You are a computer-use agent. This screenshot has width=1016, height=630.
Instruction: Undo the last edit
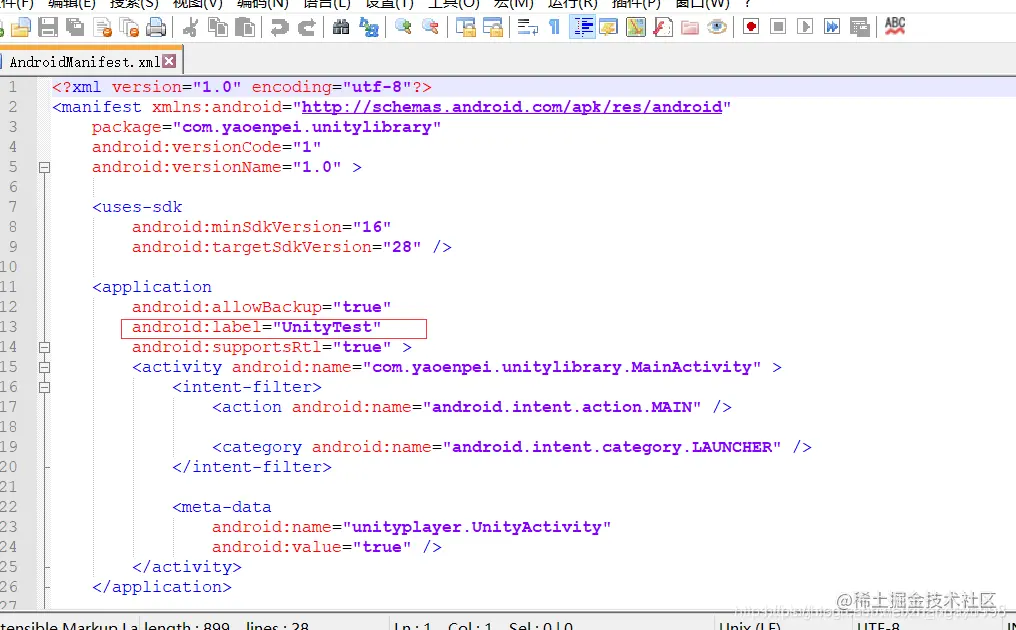point(279,27)
